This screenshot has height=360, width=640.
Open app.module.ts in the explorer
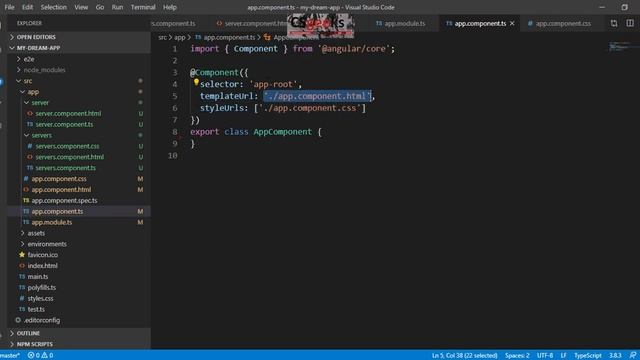[79, 222]
